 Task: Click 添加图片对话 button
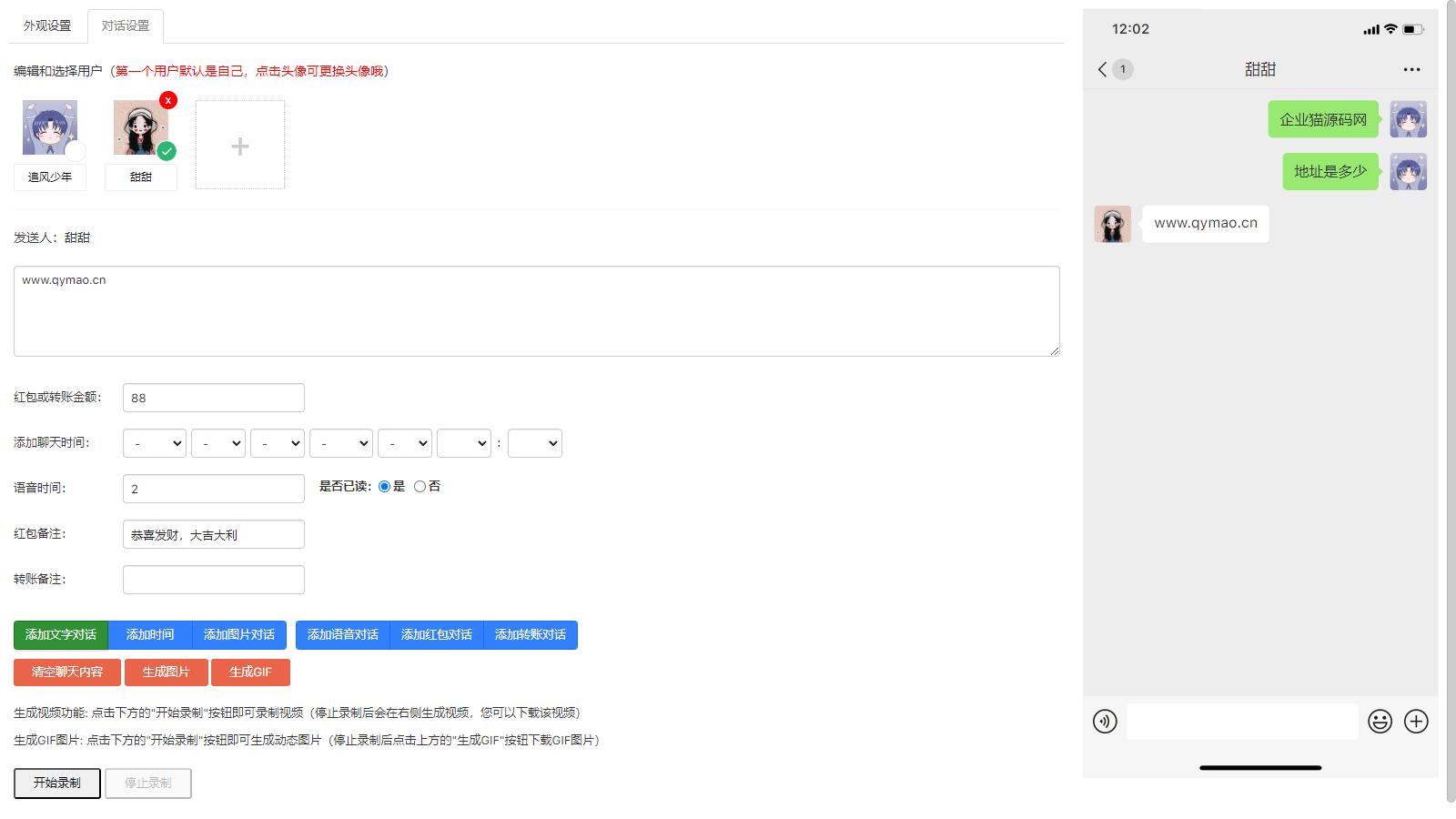coord(239,635)
